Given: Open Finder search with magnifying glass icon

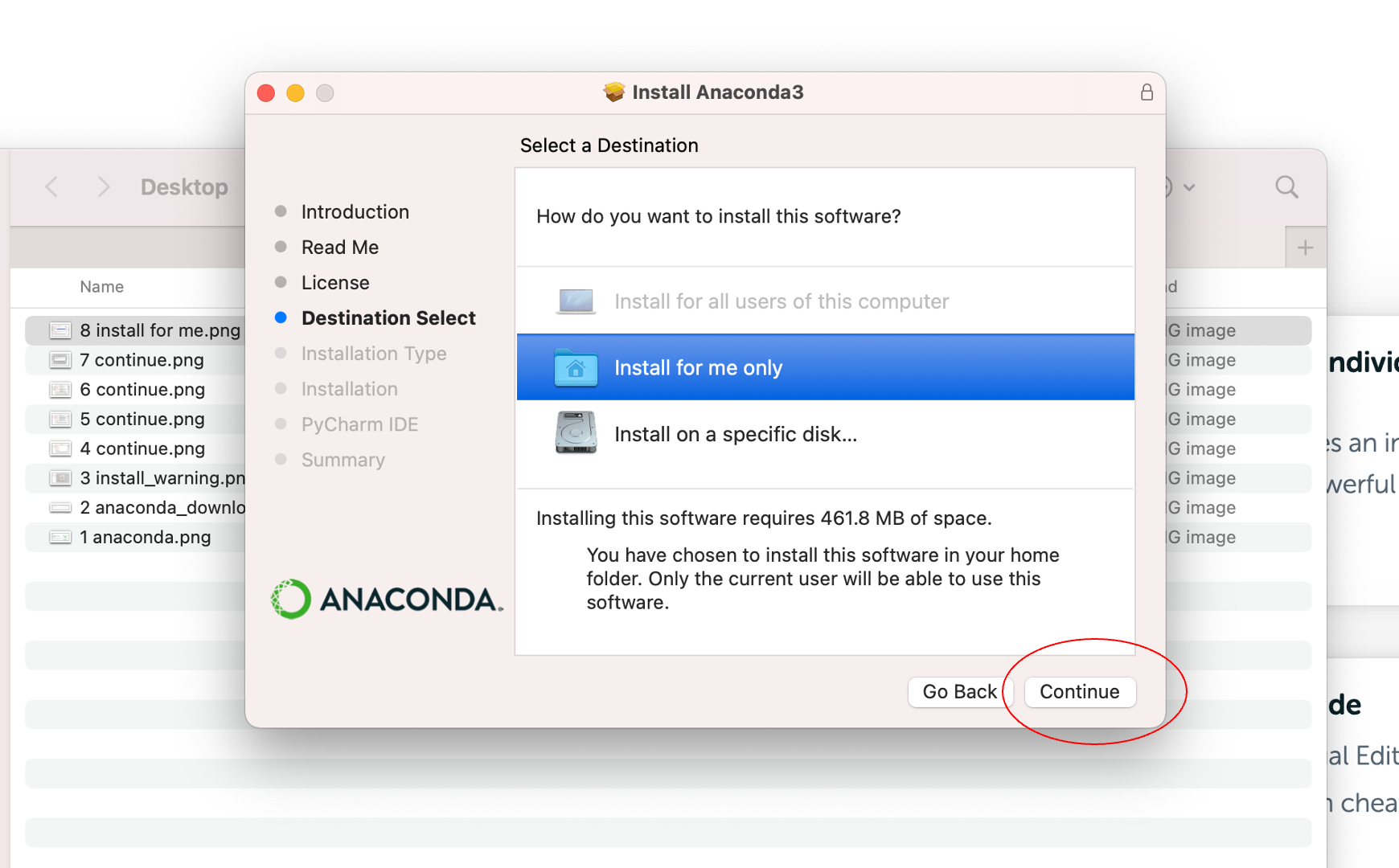Looking at the screenshot, I should [1286, 186].
